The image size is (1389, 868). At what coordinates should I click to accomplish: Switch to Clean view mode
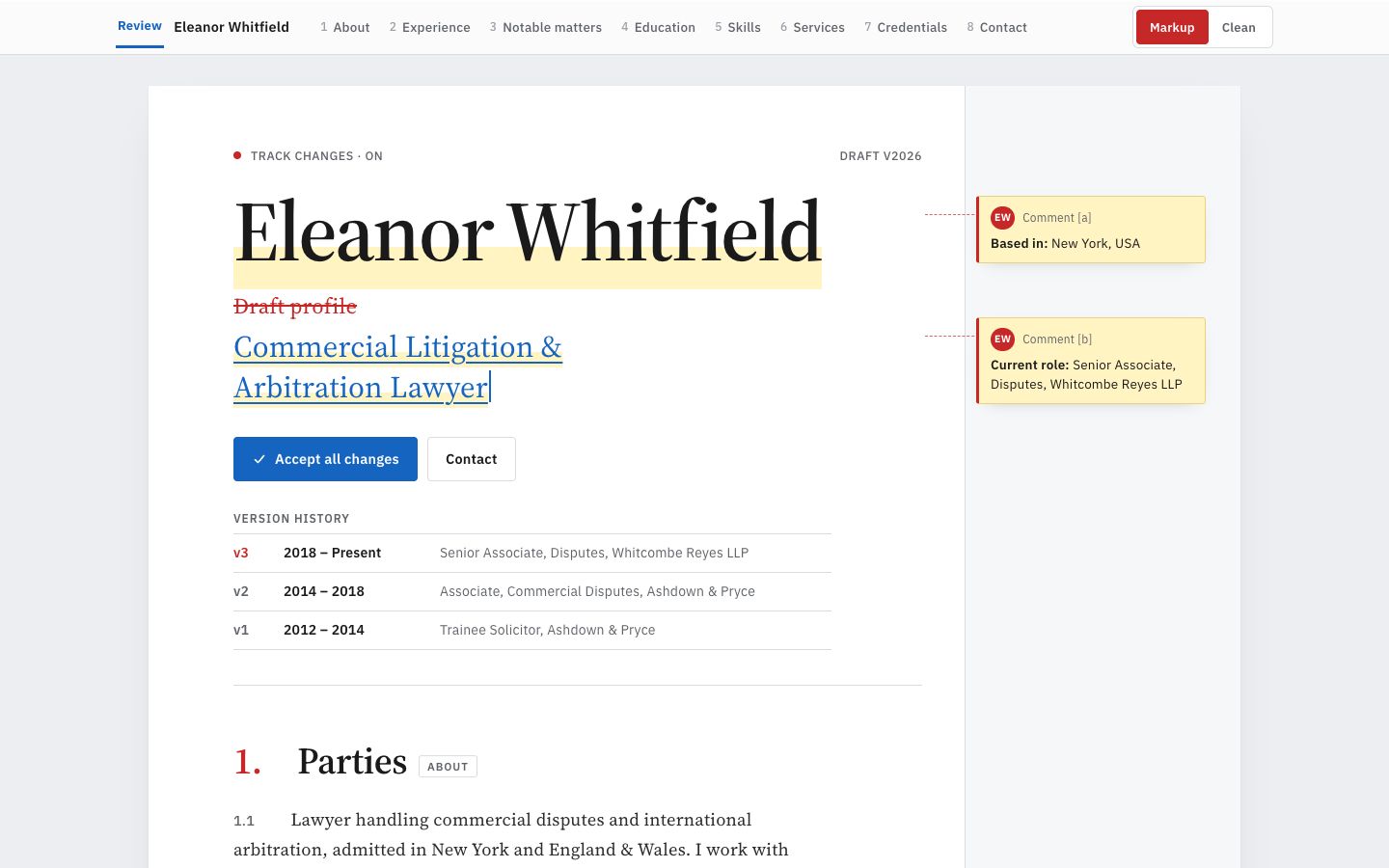[x=1239, y=27]
